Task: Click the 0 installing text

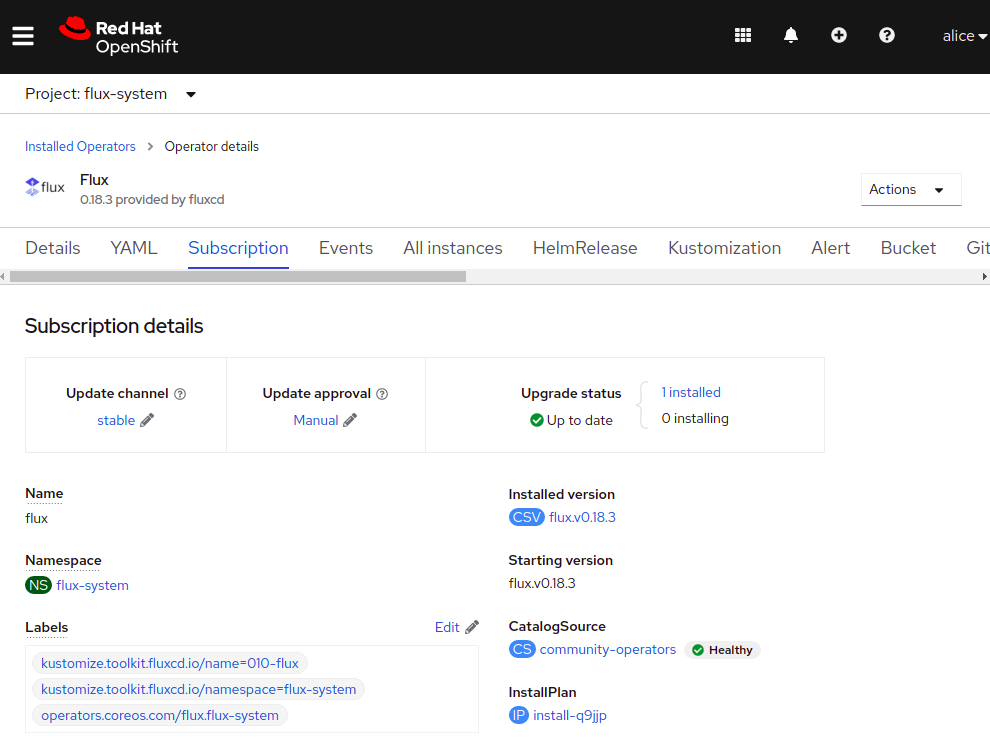Action: coord(695,419)
